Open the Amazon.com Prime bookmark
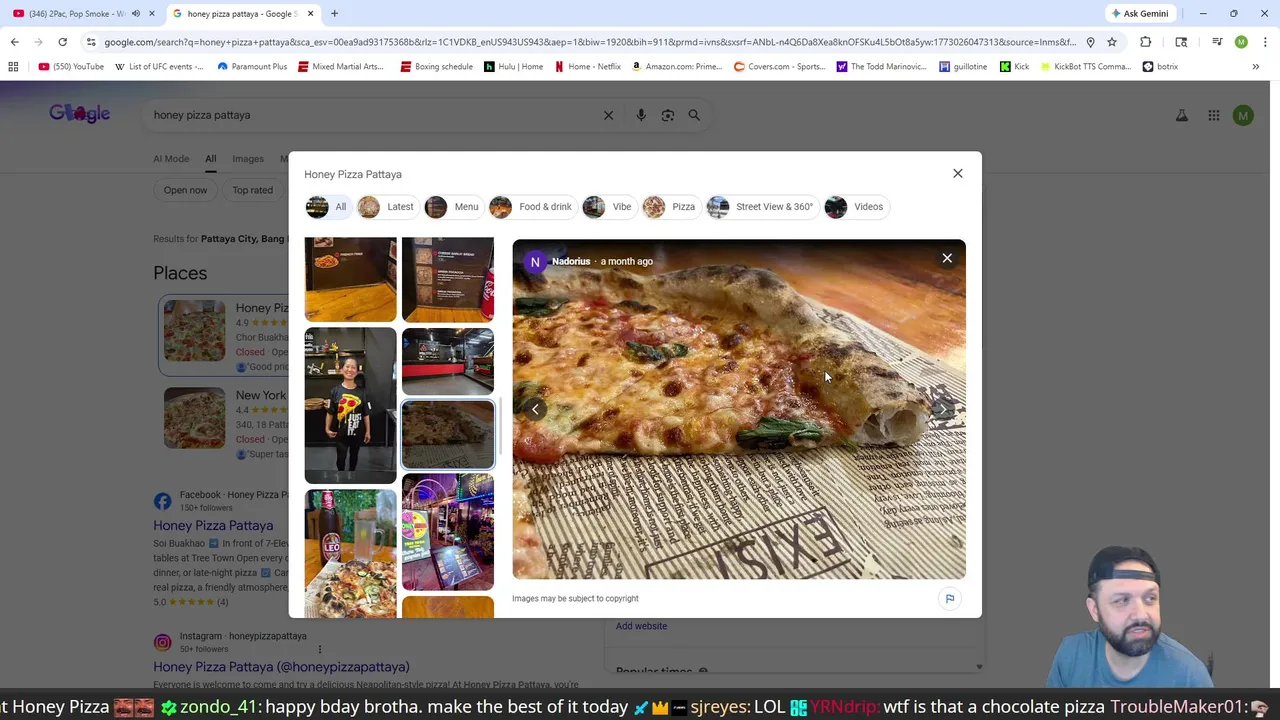 pyautogui.click(x=677, y=67)
